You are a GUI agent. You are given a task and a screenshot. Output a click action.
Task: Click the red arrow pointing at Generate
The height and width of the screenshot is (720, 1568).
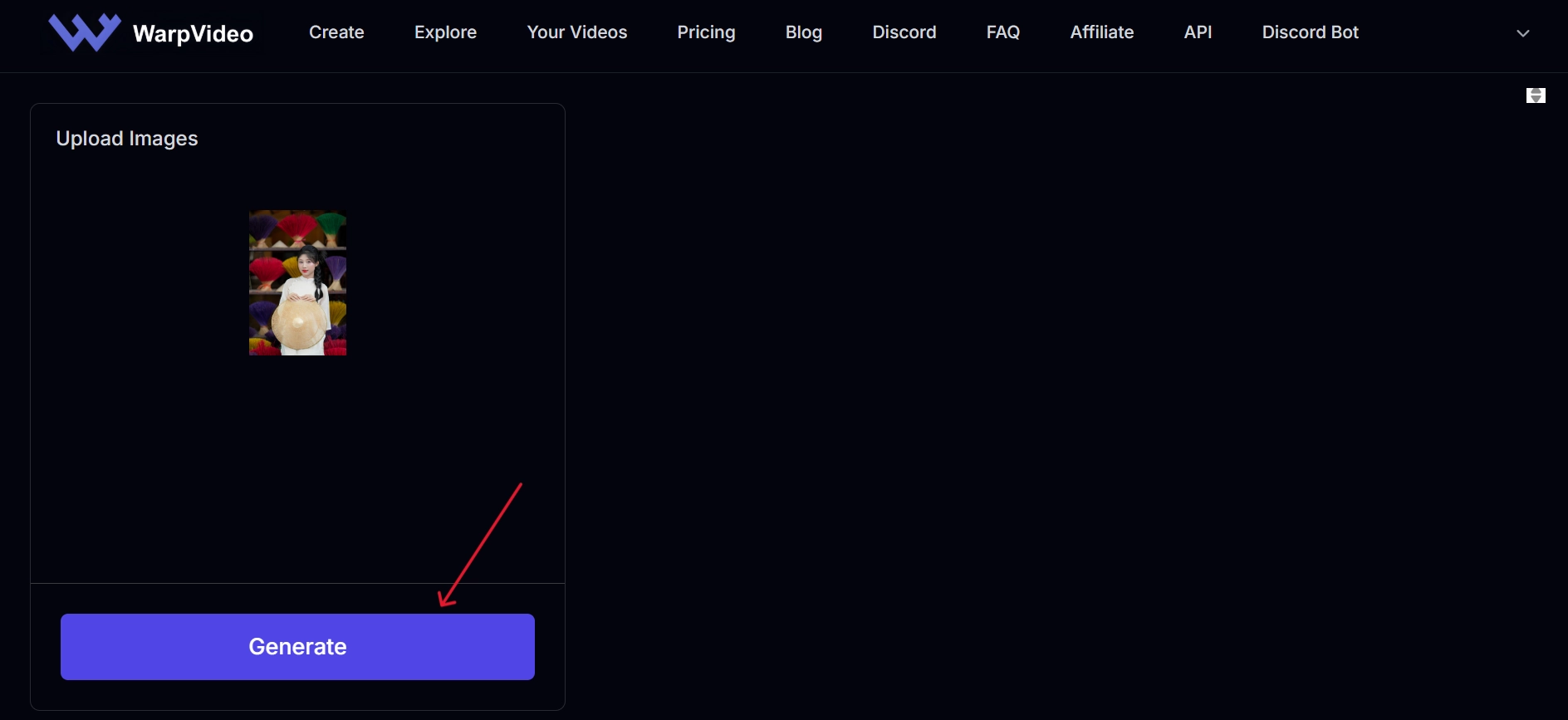click(x=480, y=544)
